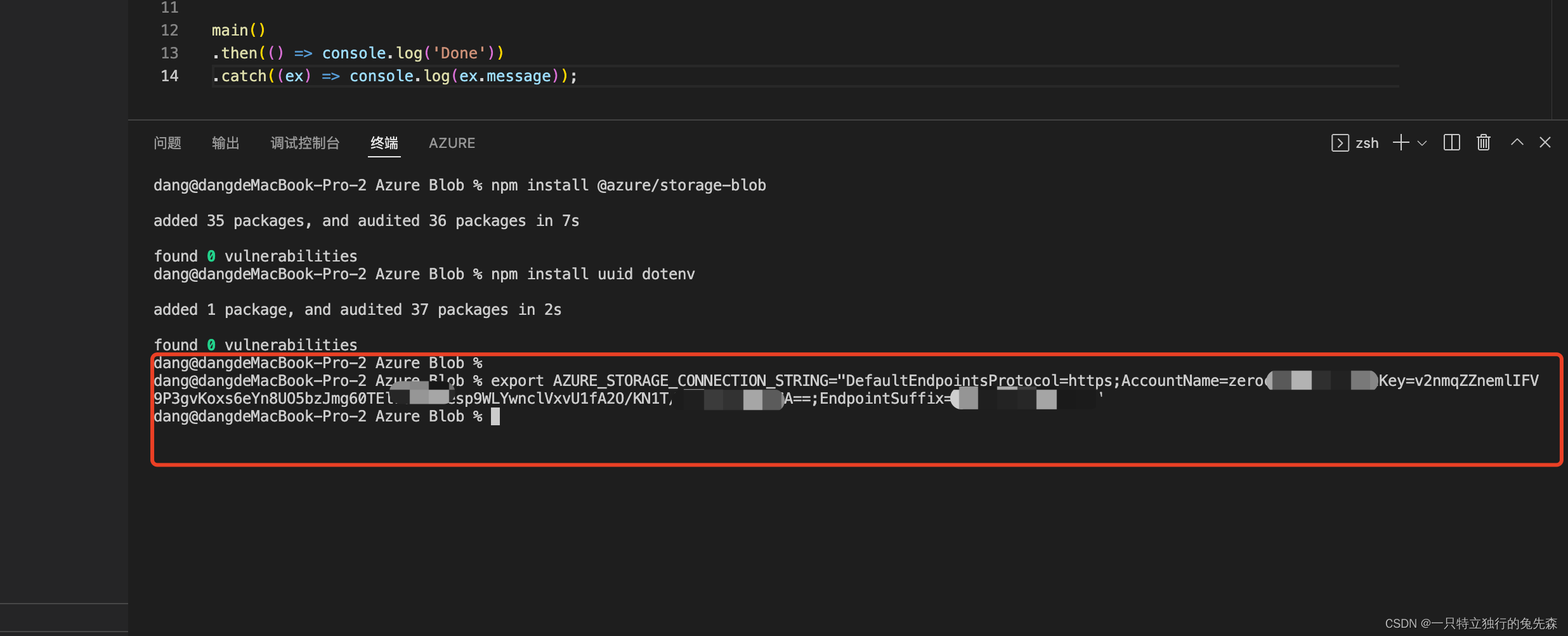Open the terminal profile dropdown chevron
Screen dimensions: 1568x636
click(1421, 143)
